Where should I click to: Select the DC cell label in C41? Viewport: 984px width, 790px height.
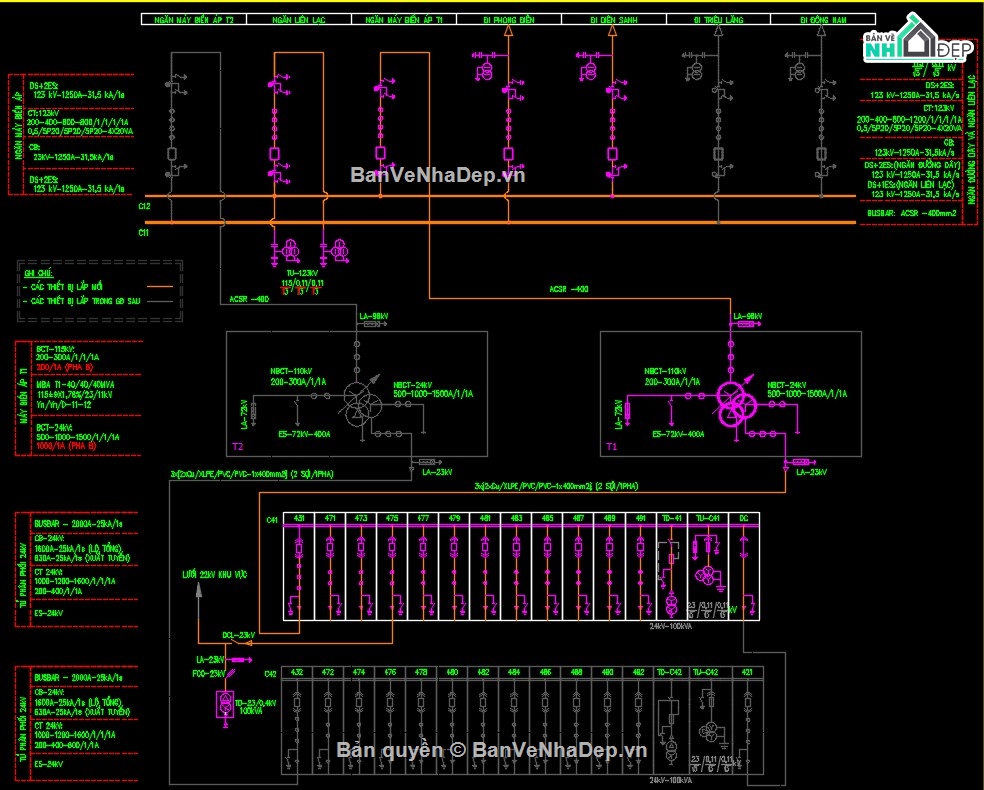[744, 519]
